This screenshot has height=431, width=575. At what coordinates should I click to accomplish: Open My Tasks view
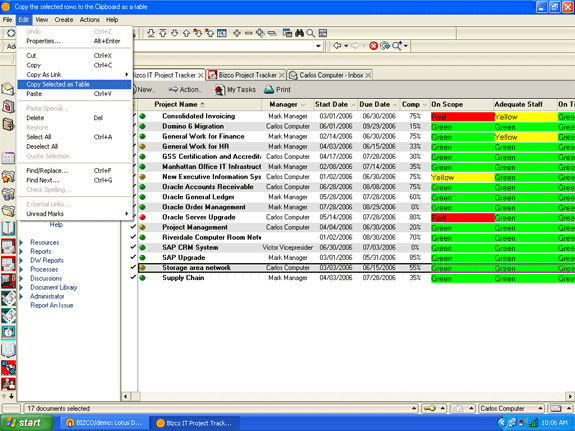235,90
